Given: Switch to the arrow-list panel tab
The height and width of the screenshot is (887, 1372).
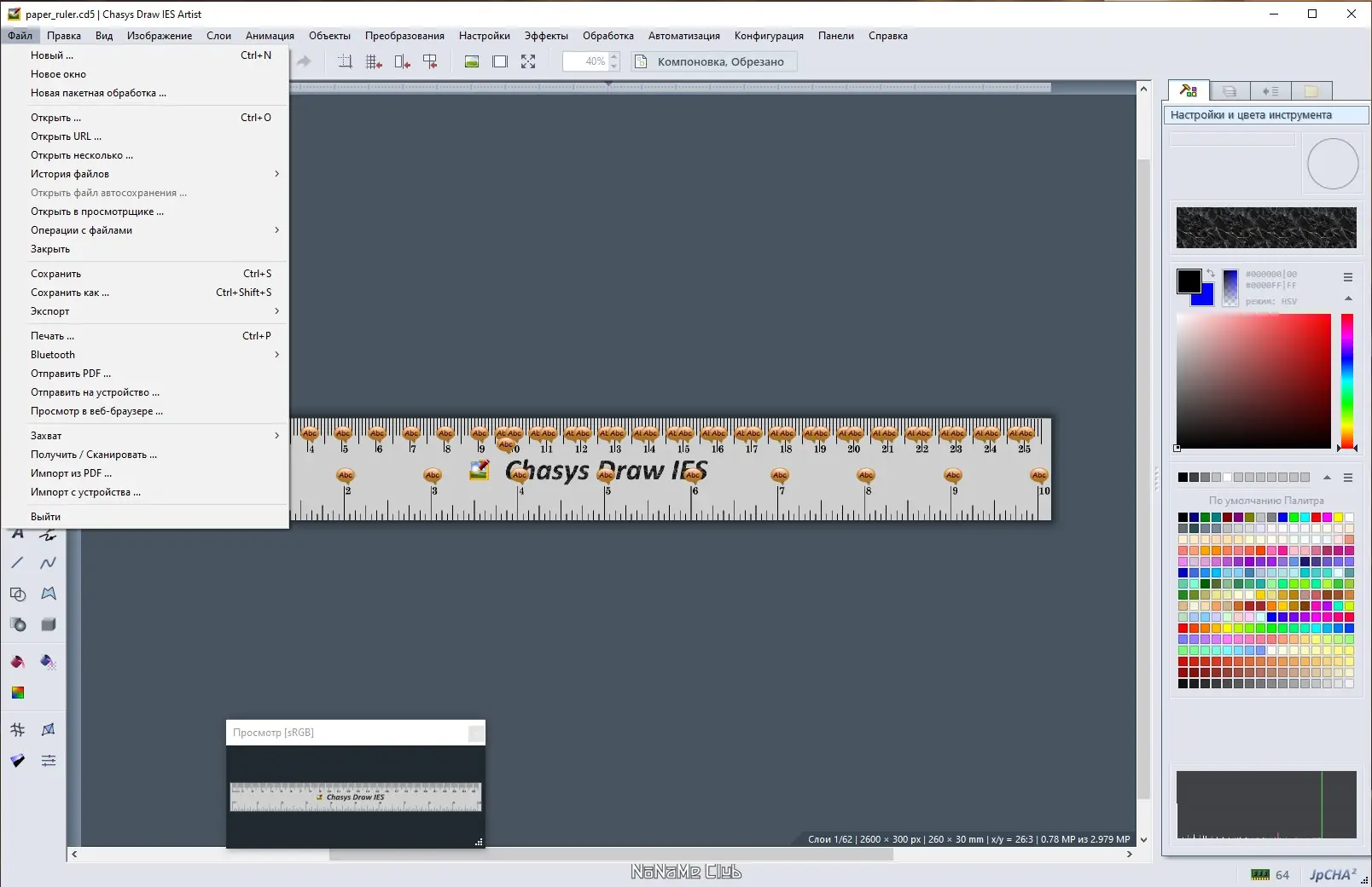Looking at the screenshot, I should 1270,90.
